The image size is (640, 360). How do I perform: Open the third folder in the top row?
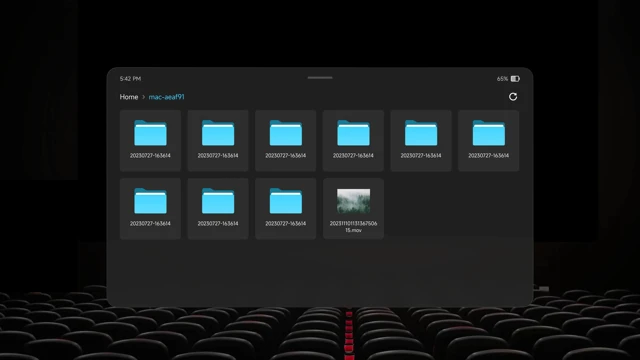click(x=286, y=140)
